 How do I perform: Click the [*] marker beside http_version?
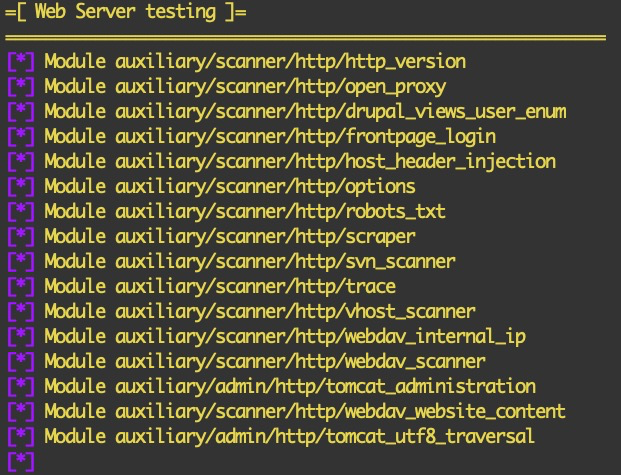point(21,62)
